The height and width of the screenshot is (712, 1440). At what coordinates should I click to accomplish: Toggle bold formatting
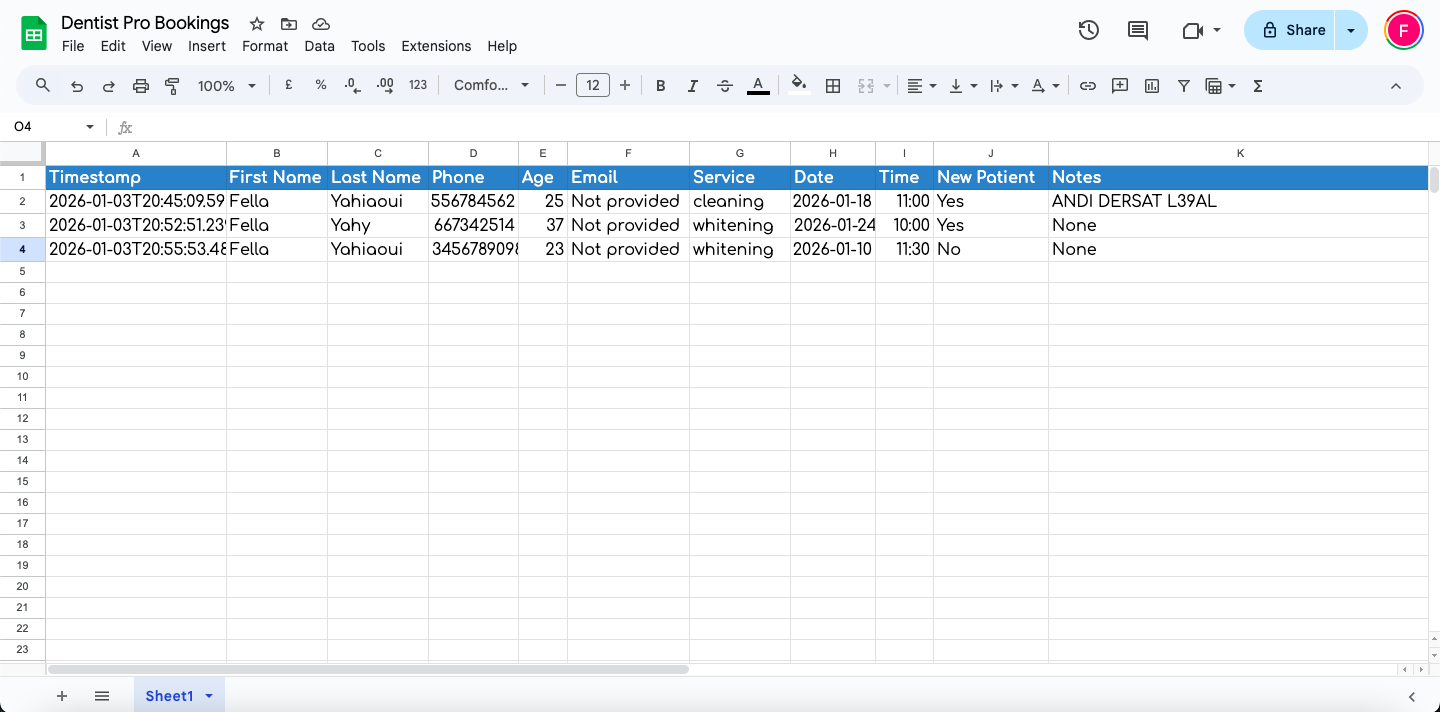click(x=660, y=86)
